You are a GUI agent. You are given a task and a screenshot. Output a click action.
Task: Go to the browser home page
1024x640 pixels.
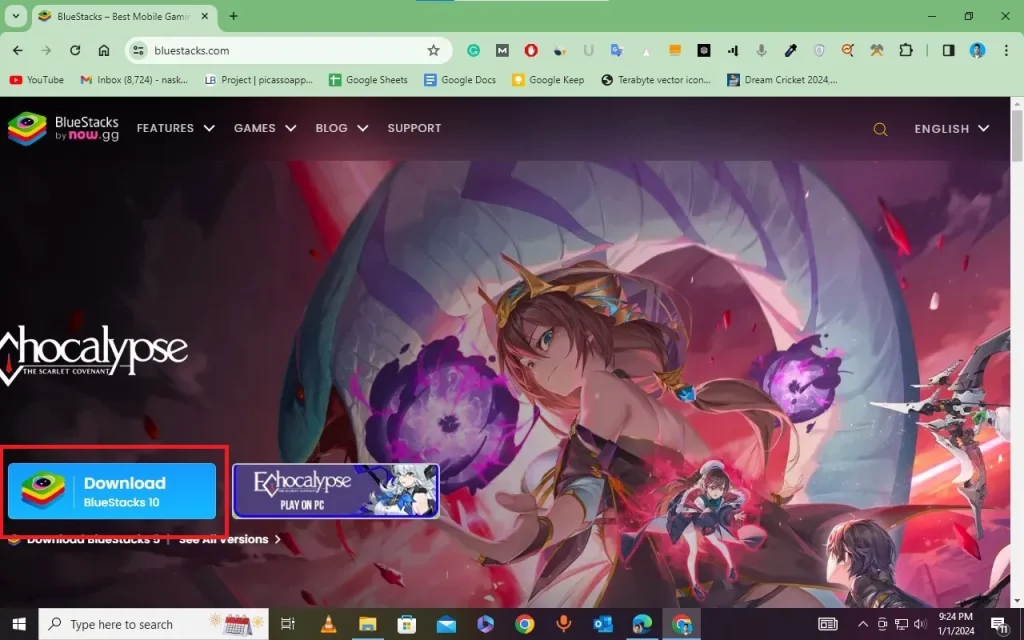point(104,50)
